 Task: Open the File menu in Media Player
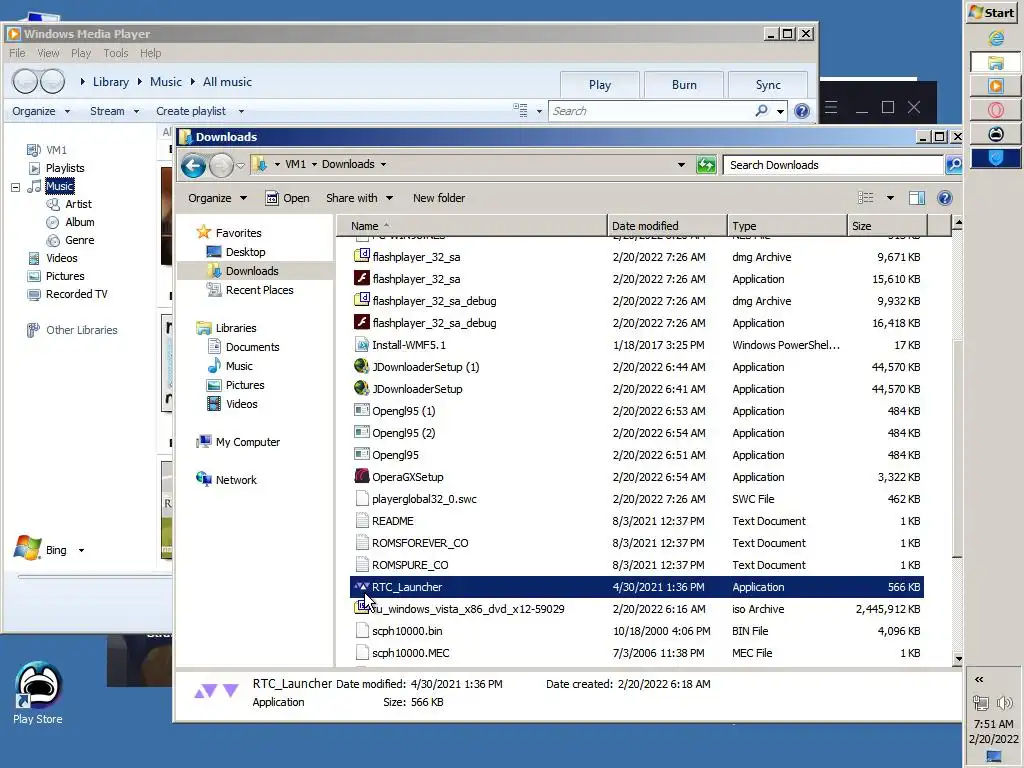[x=17, y=53]
